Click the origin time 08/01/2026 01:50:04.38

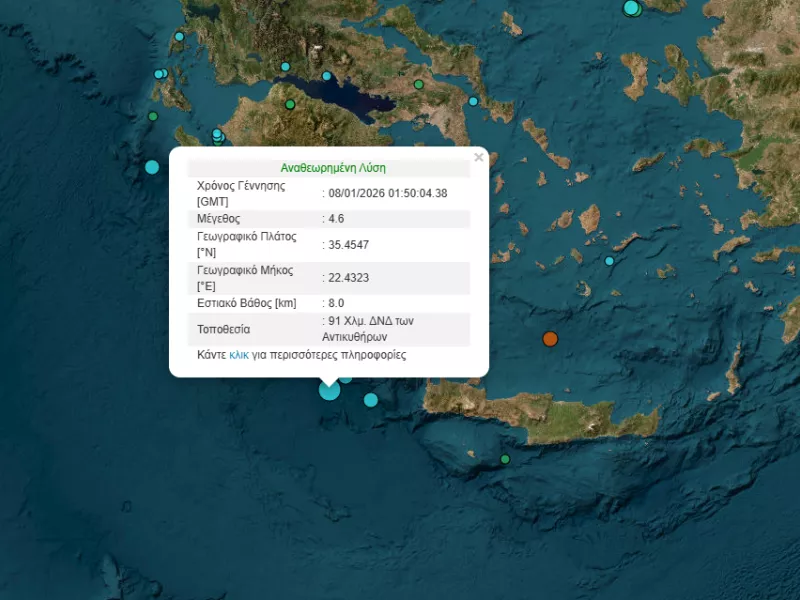(x=387, y=193)
